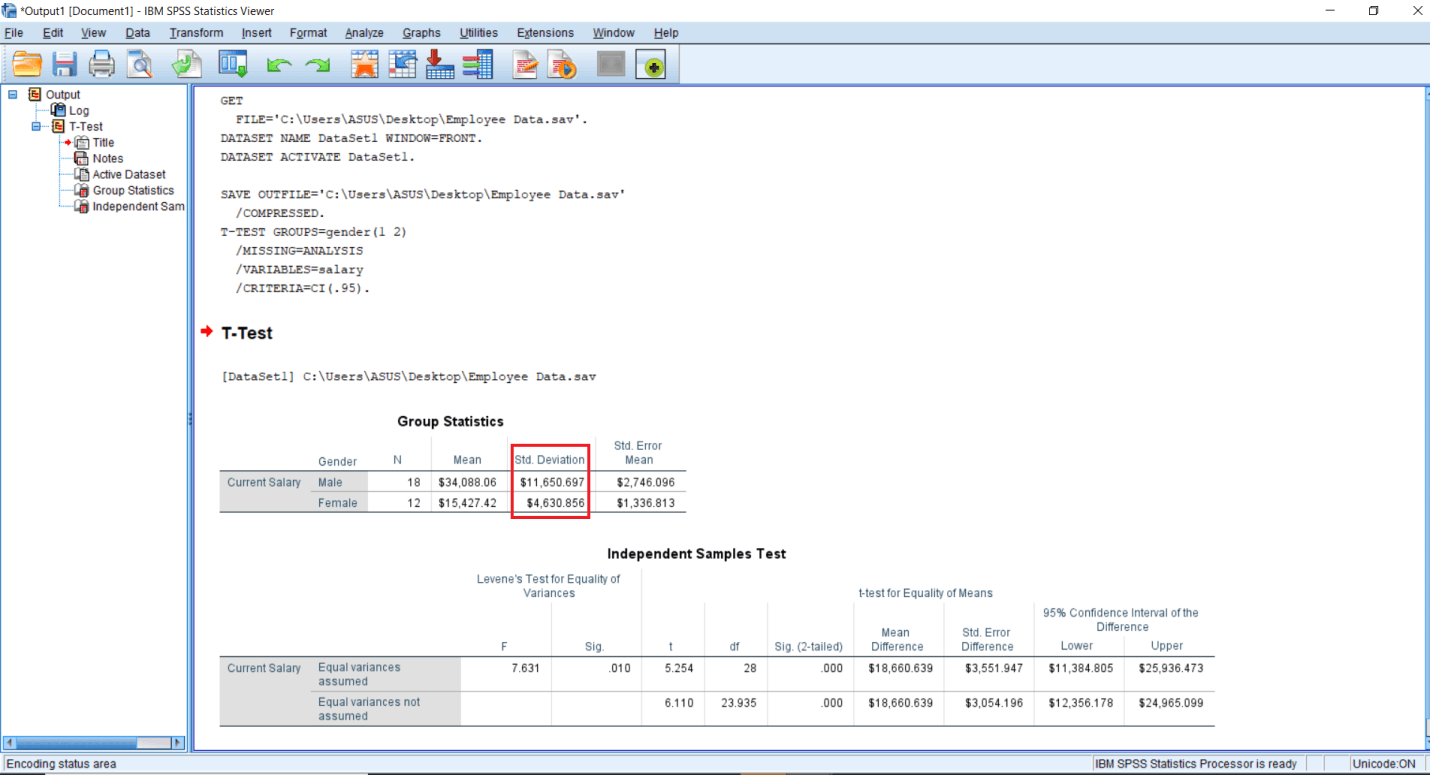
Task: Save the output with floppy disk icon
Action: tap(65, 66)
